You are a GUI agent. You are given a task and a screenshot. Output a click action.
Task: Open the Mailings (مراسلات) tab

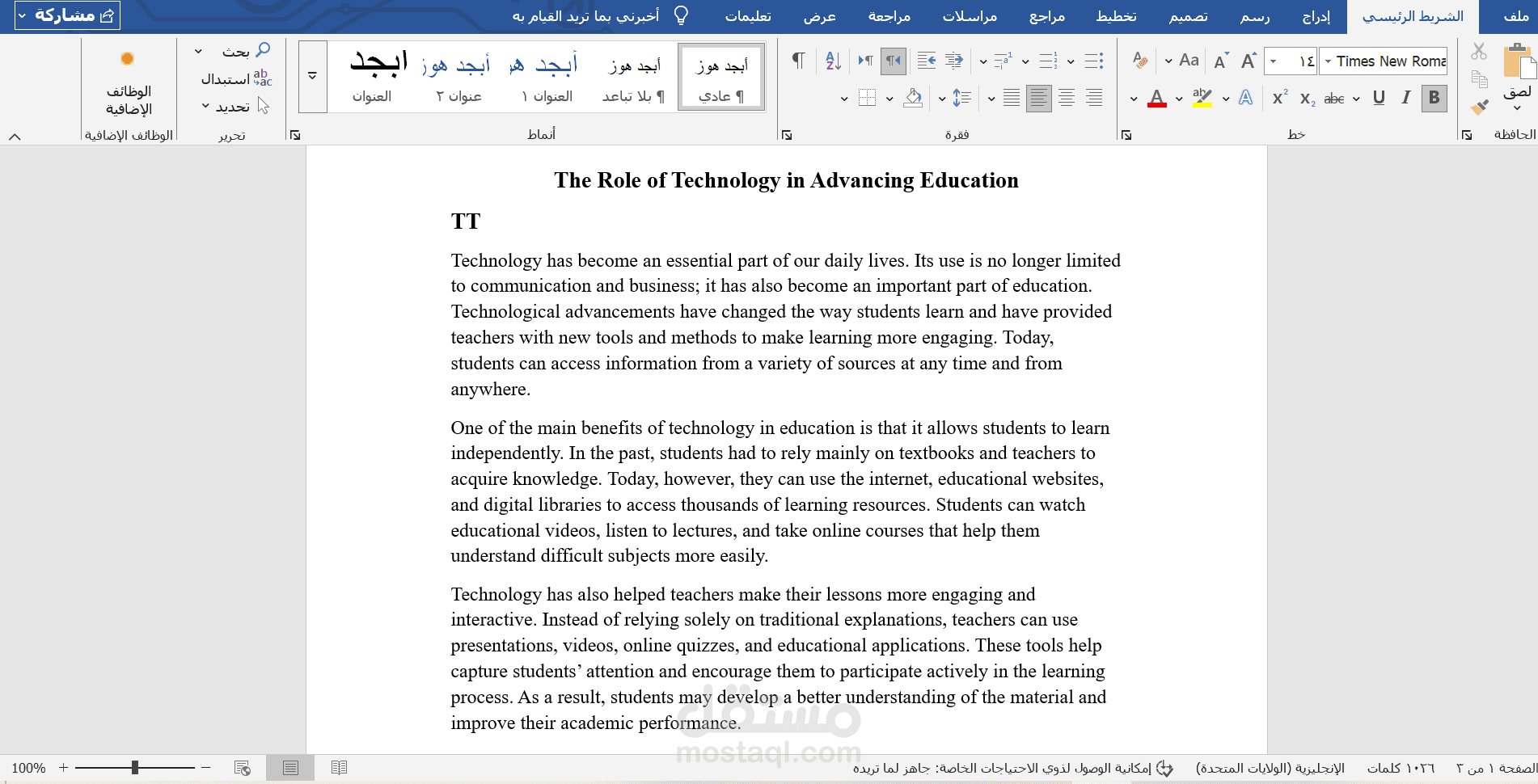(970, 16)
